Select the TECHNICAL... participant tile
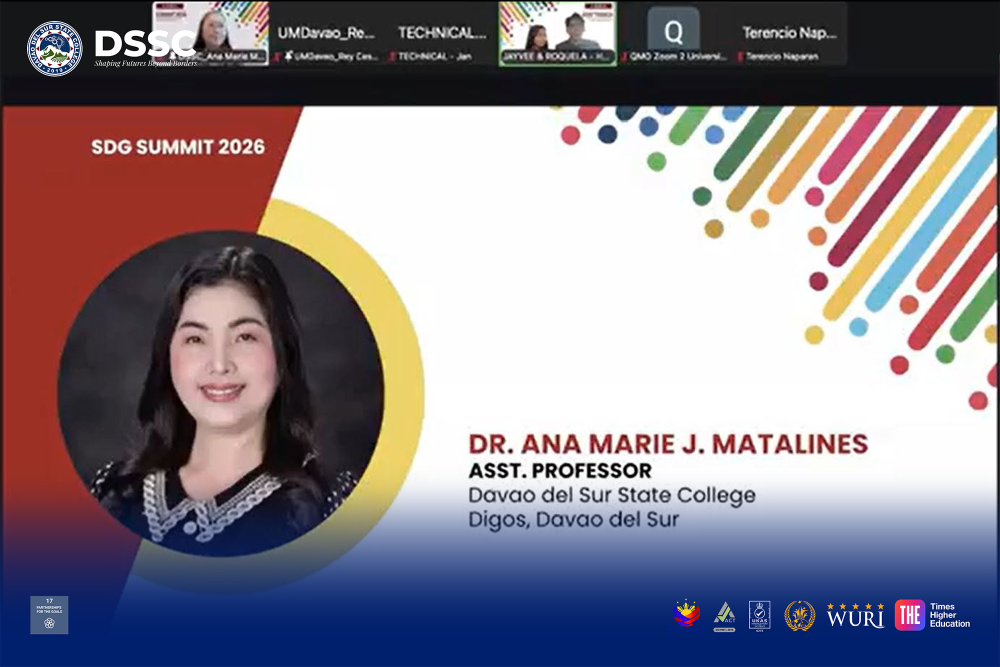Image resolution: width=1000 pixels, height=667 pixels. (x=441, y=33)
